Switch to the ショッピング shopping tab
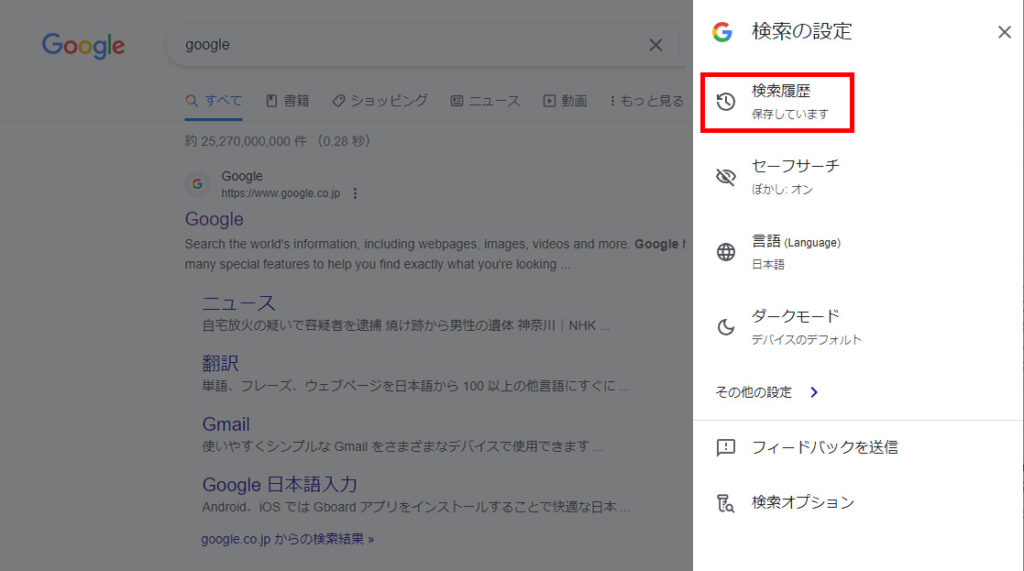 pos(380,101)
